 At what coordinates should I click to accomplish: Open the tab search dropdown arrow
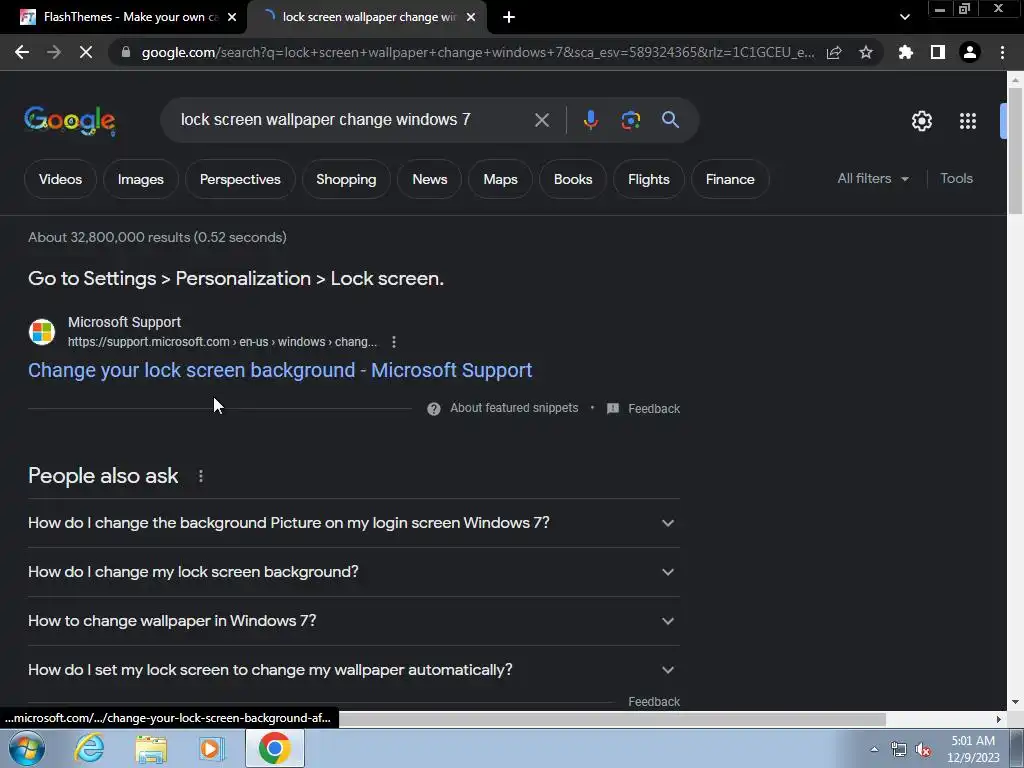[904, 17]
